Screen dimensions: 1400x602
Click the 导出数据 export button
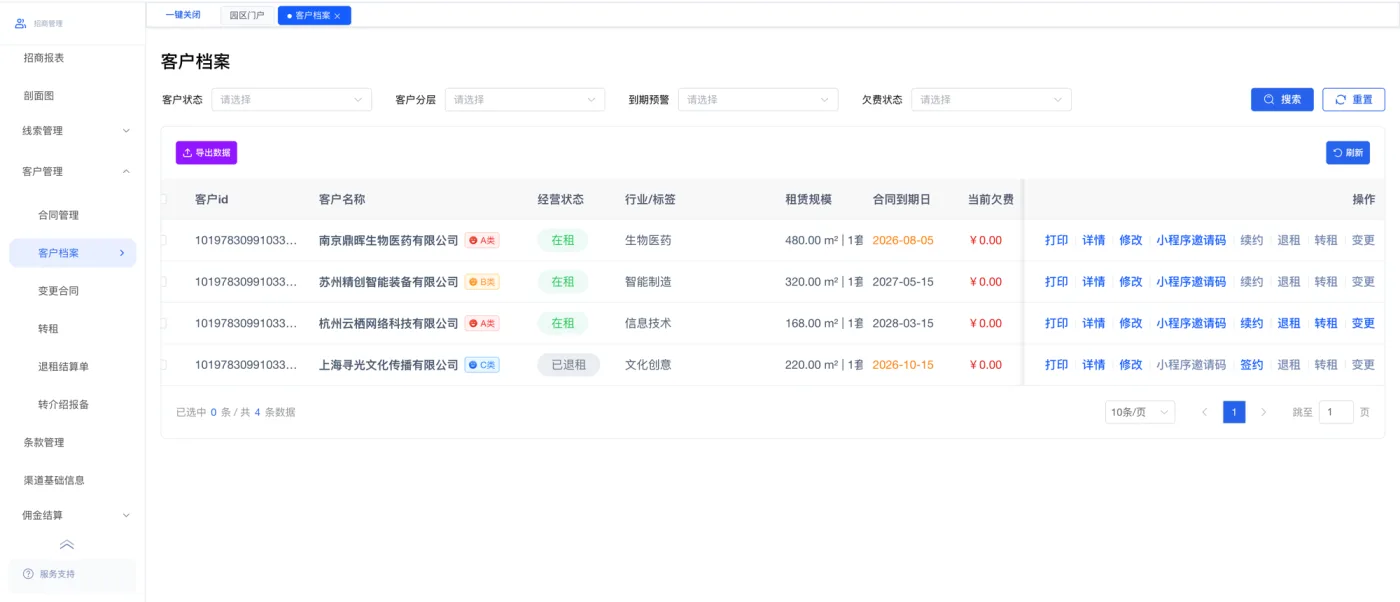pos(206,153)
